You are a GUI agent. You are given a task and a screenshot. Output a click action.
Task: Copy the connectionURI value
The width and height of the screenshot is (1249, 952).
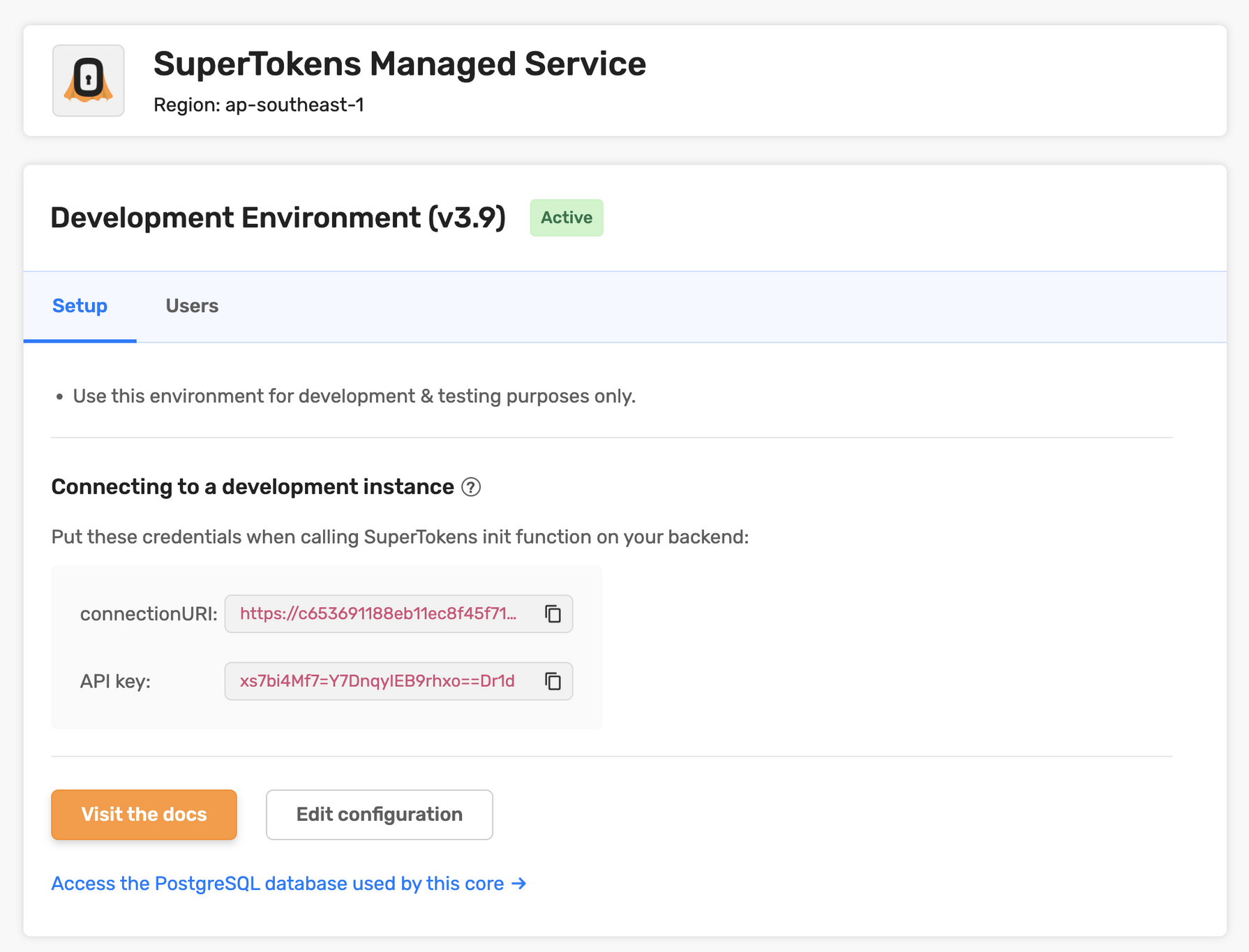pyautogui.click(x=553, y=614)
